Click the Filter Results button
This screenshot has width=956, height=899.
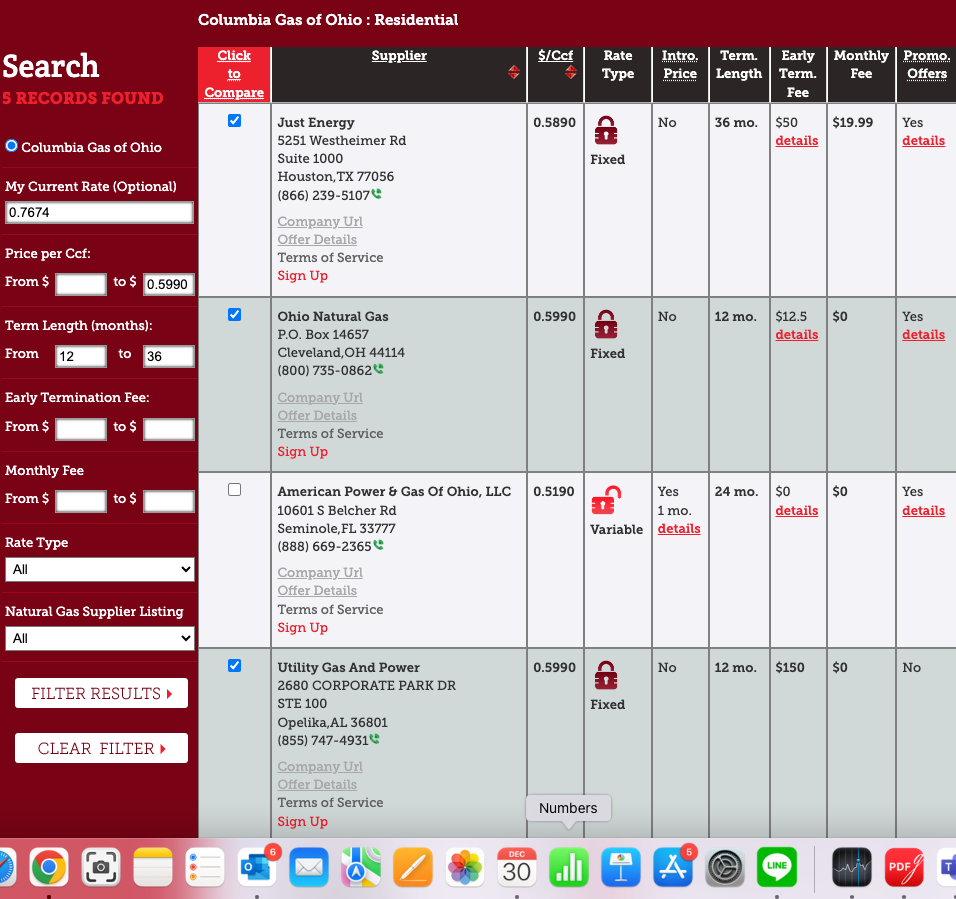101,693
